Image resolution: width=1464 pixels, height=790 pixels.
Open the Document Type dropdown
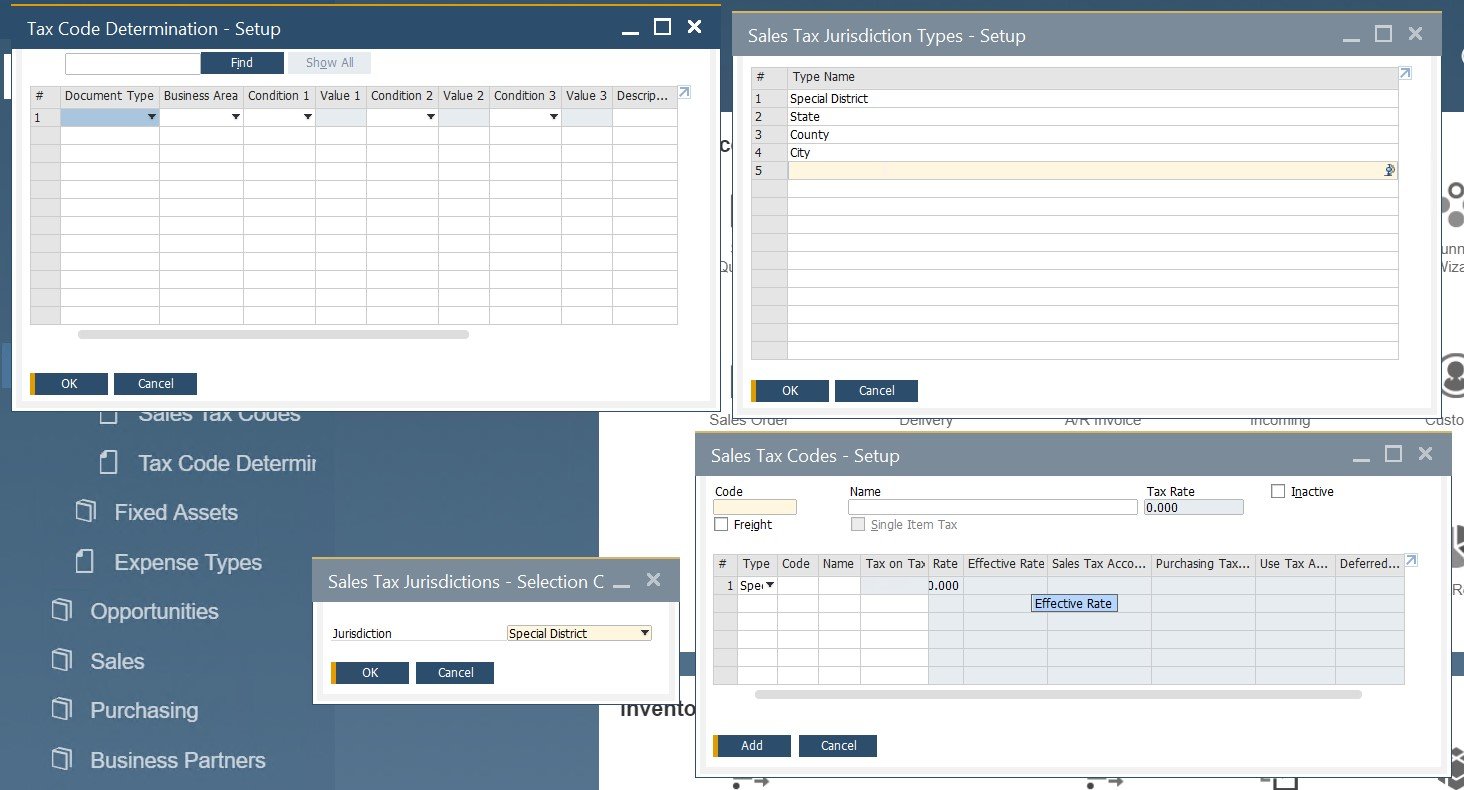tap(152, 117)
